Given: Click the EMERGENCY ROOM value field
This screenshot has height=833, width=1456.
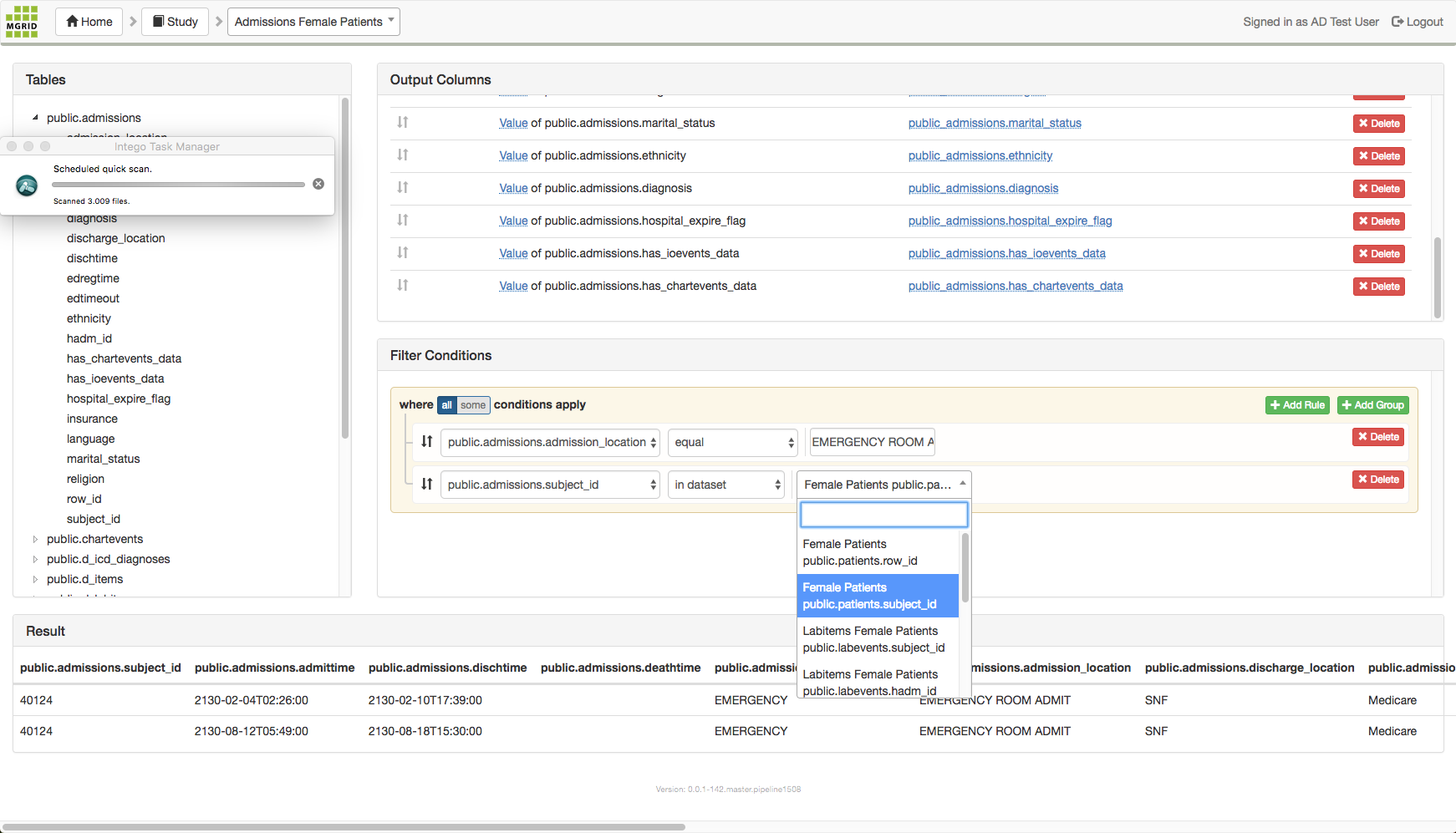Looking at the screenshot, I should point(873,442).
